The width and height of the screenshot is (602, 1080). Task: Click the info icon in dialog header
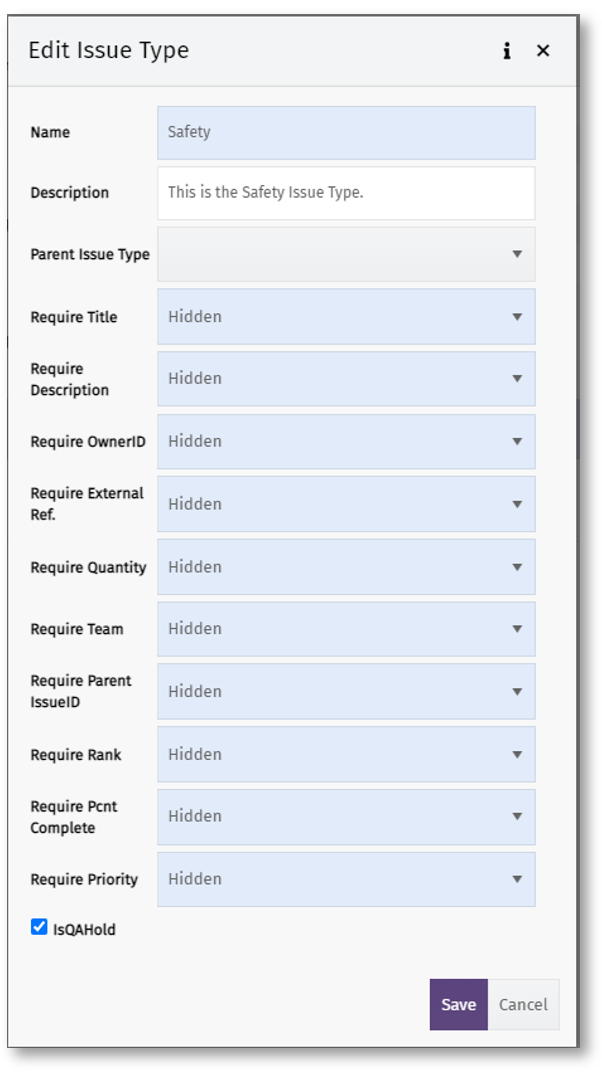pyautogui.click(x=507, y=51)
